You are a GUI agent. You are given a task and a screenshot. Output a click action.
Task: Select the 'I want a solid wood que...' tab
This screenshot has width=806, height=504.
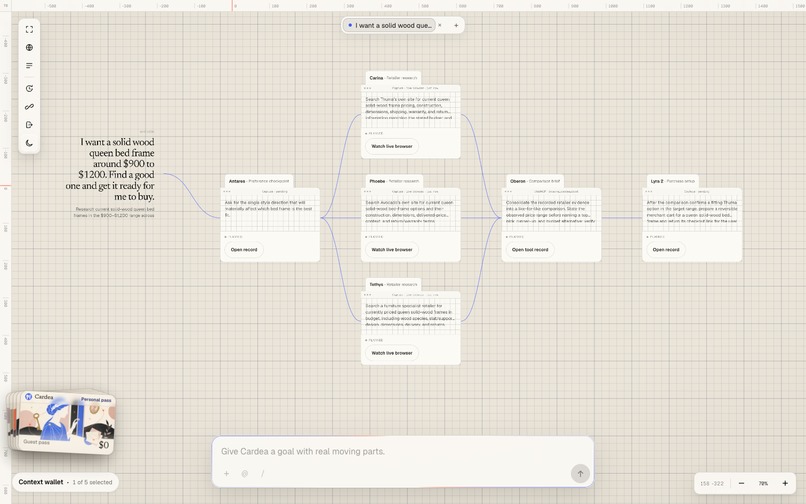(x=389, y=25)
